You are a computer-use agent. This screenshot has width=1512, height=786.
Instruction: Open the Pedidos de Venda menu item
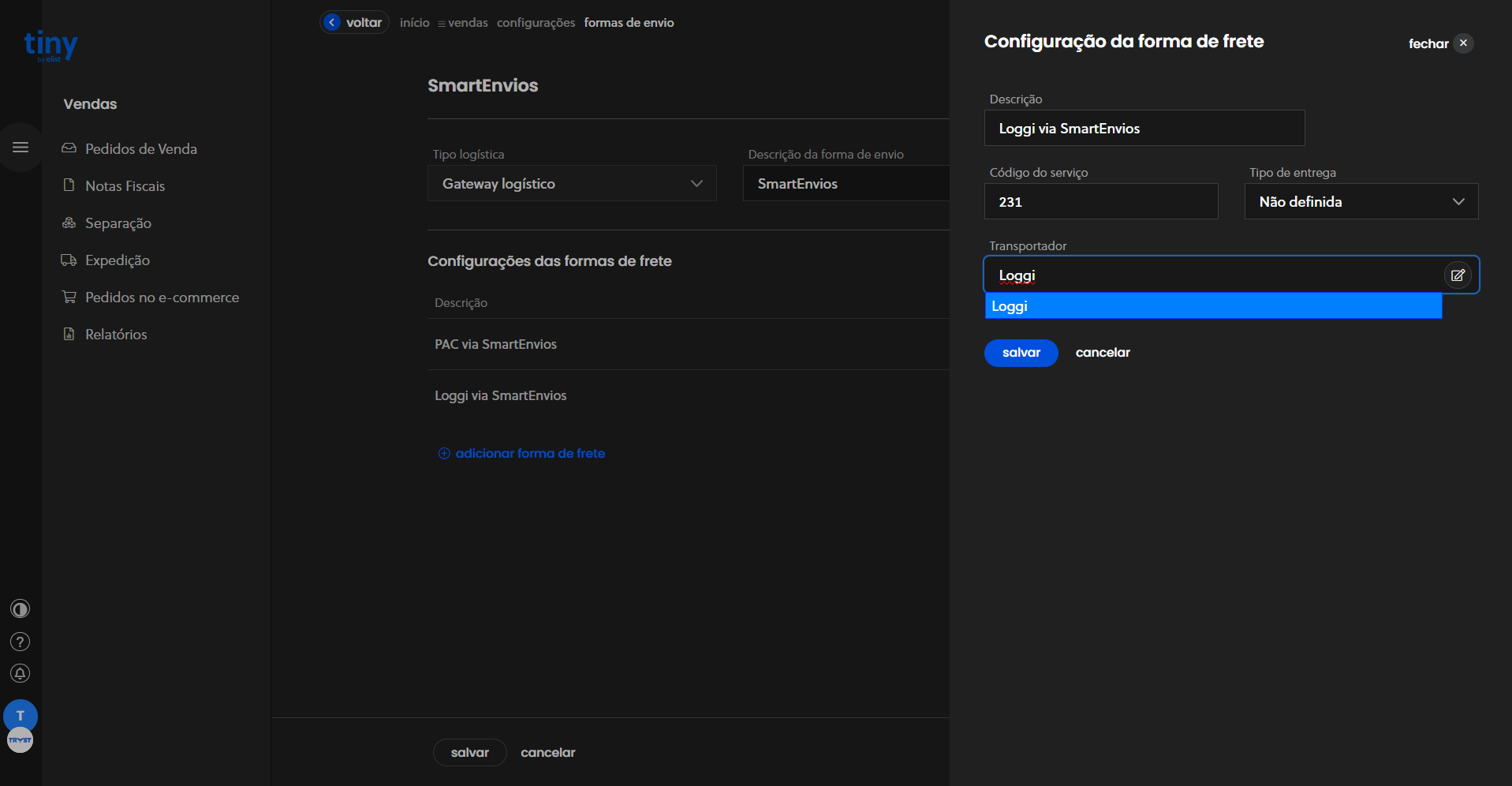(x=141, y=148)
